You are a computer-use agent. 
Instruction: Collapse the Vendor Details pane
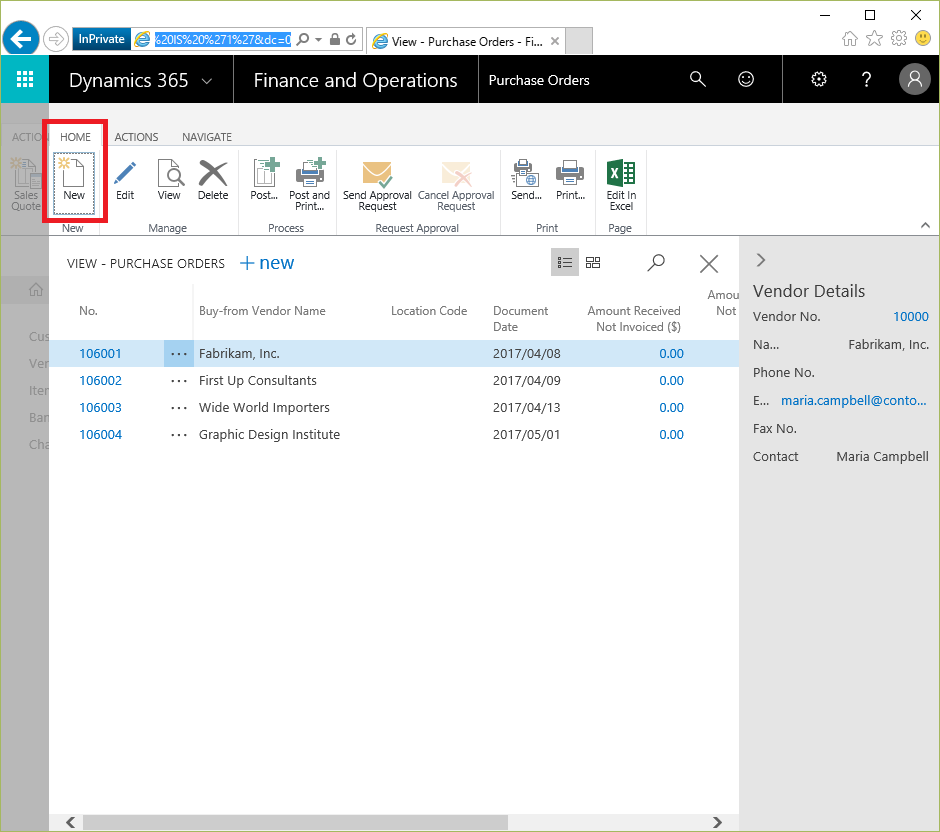pyautogui.click(x=761, y=260)
